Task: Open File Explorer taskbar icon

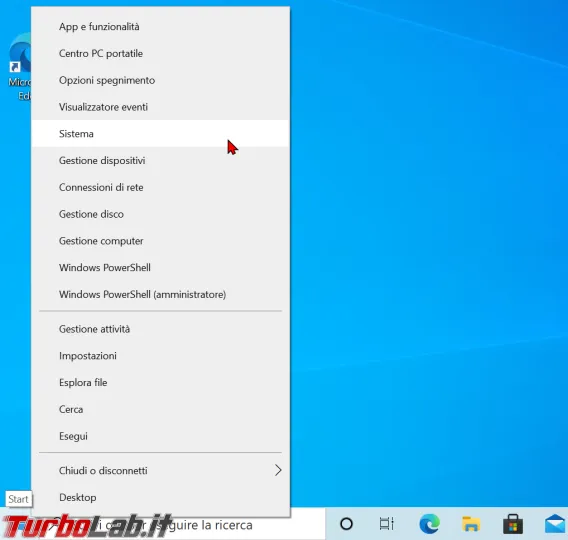Action: pos(471,524)
